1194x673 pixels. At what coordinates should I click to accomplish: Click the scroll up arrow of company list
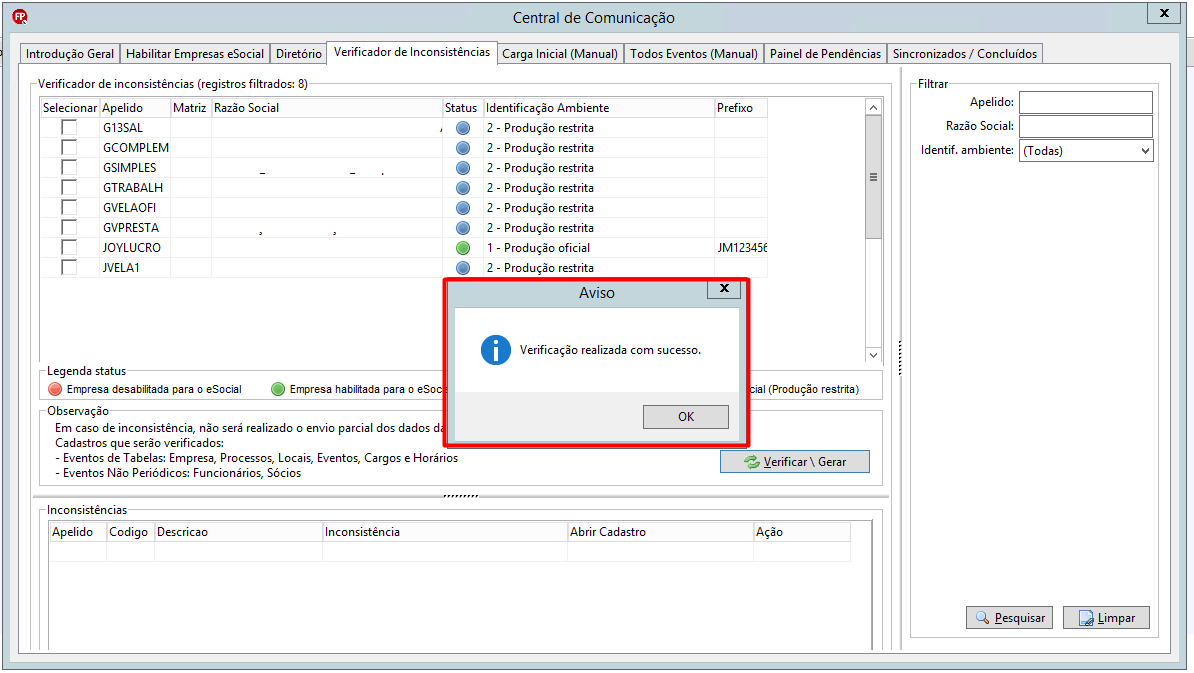(x=873, y=107)
